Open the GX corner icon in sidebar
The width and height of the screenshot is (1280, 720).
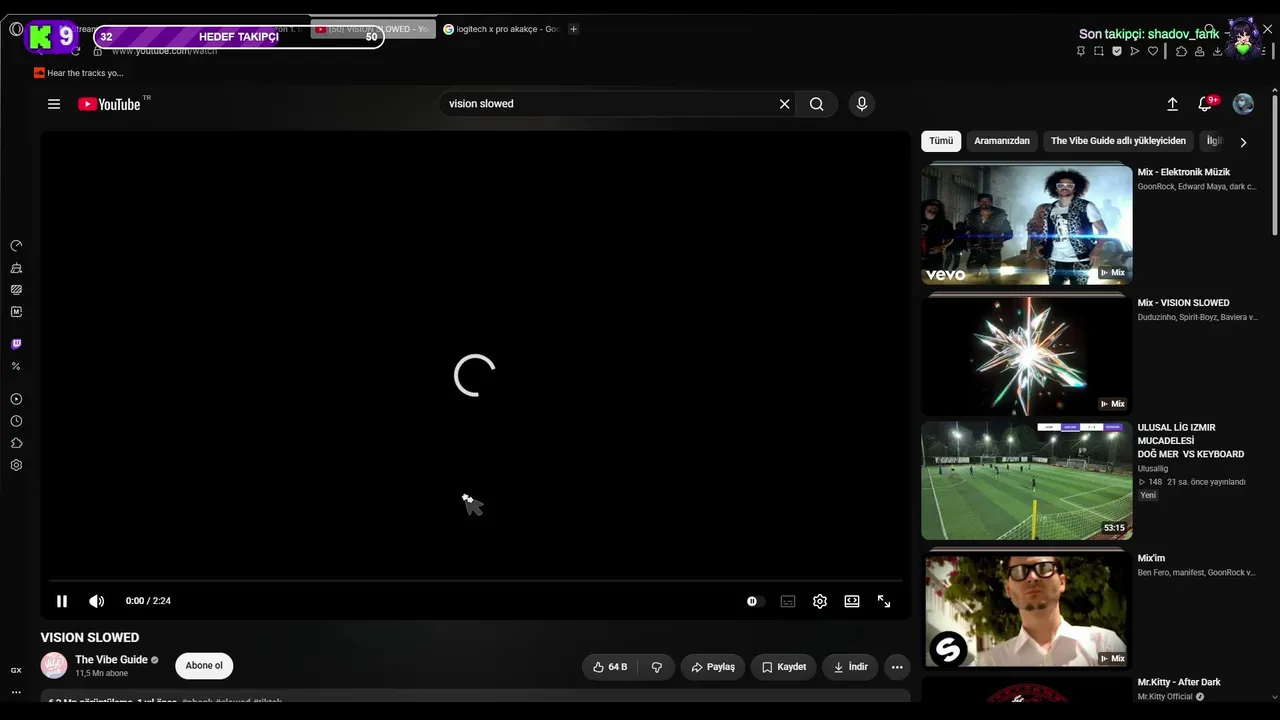16,670
